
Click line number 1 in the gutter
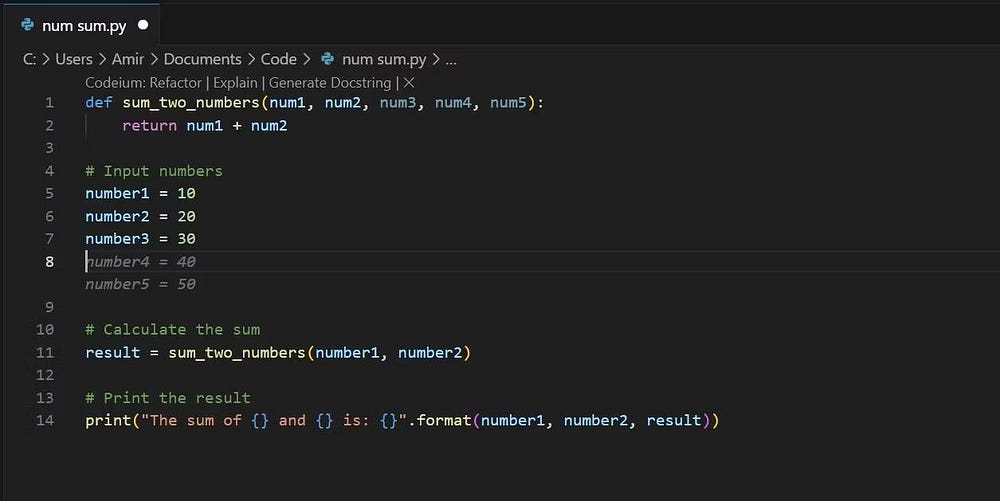(x=50, y=103)
